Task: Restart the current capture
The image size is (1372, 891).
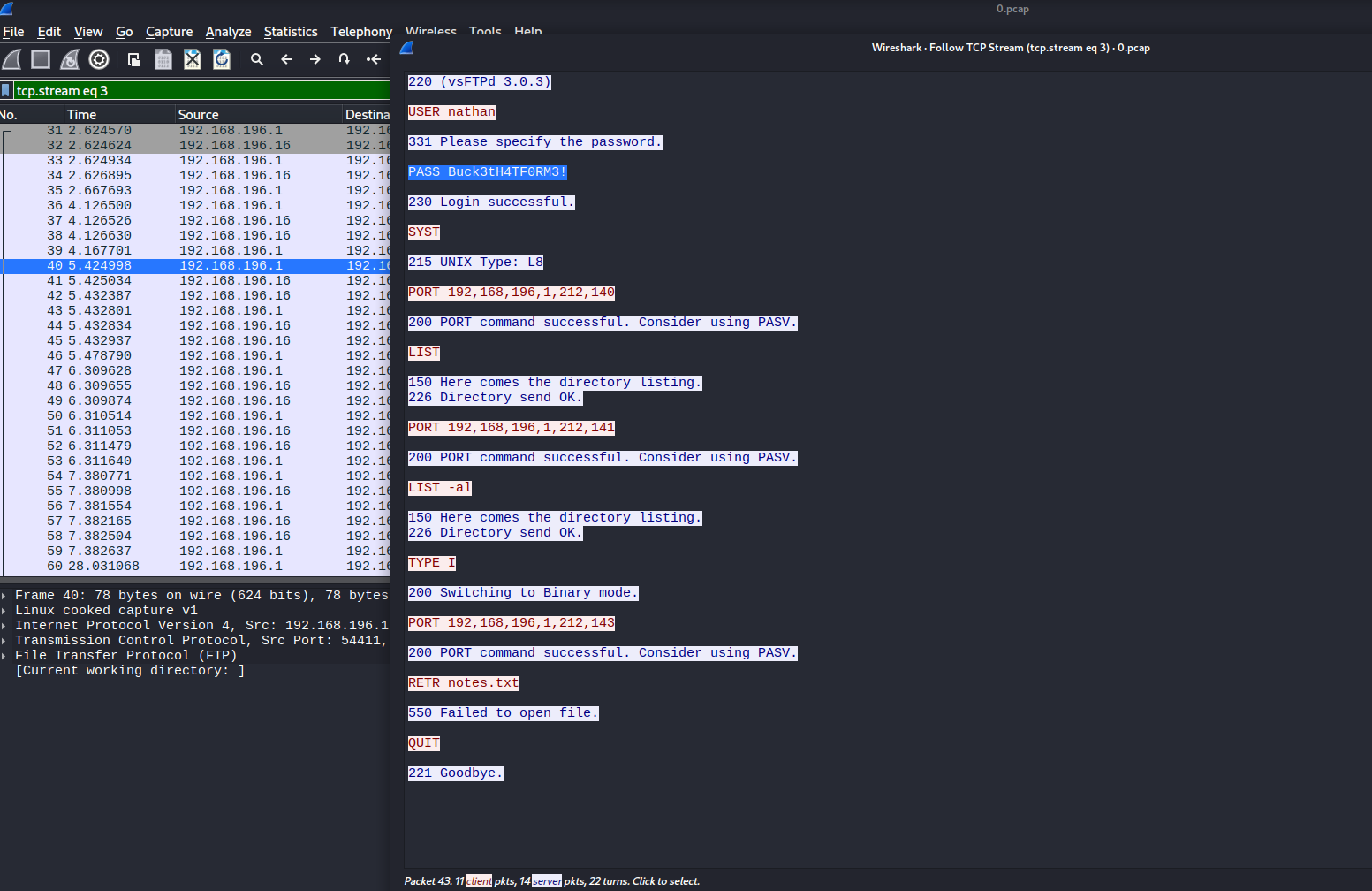Action: pyautogui.click(x=69, y=59)
